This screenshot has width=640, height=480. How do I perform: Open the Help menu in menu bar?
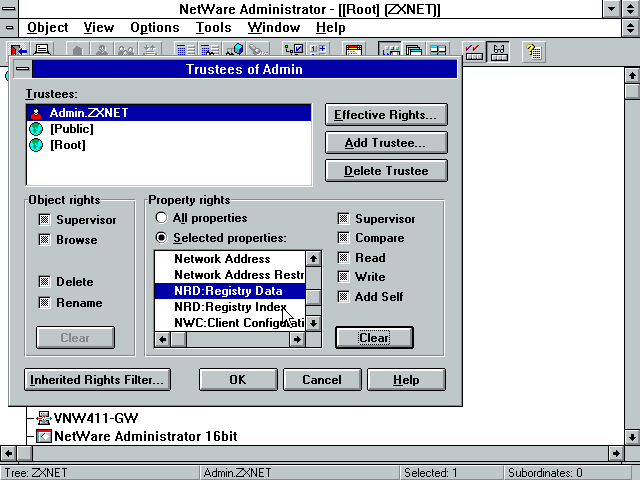click(x=331, y=27)
